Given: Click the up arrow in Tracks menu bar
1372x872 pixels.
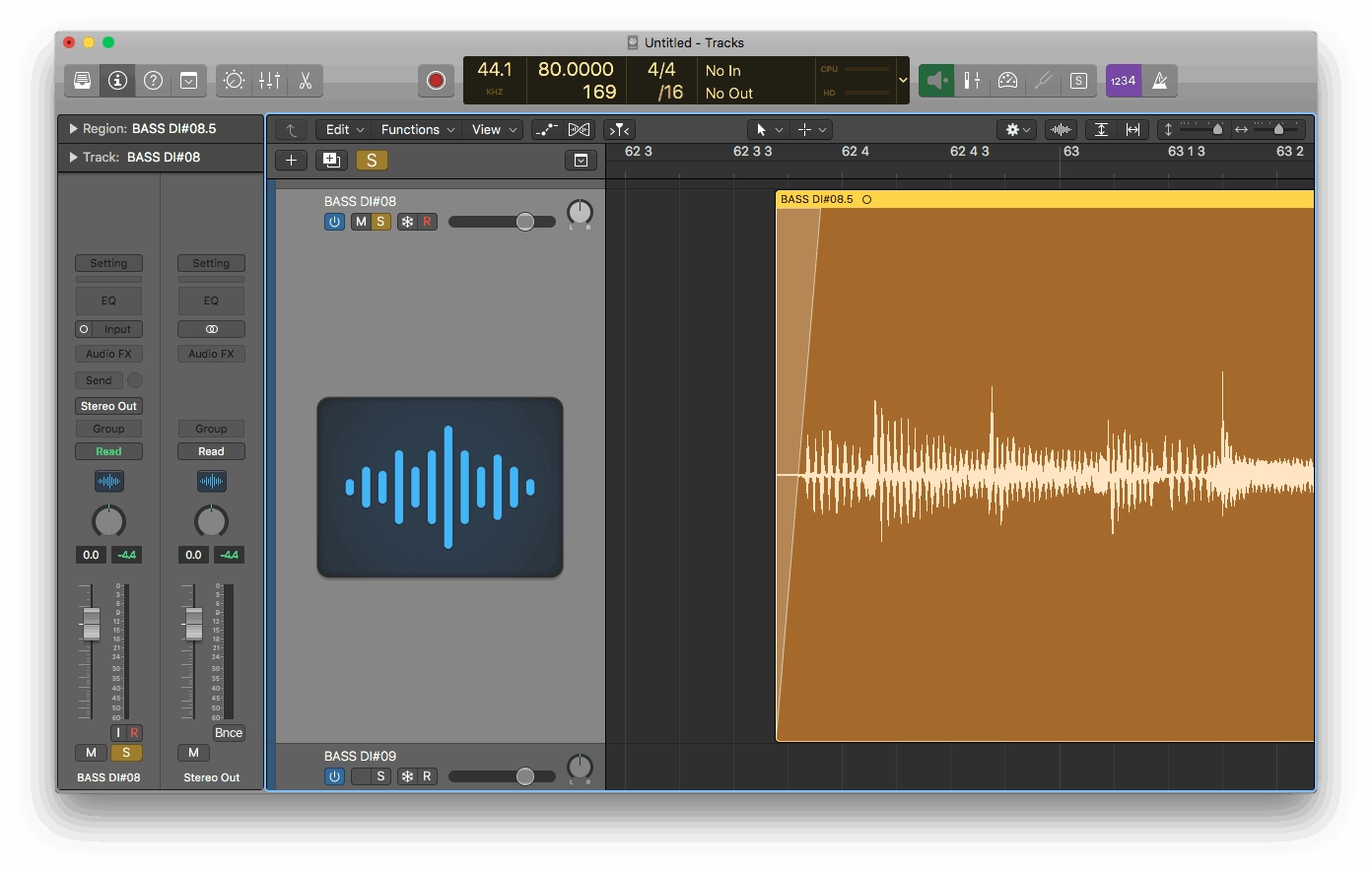Looking at the screenshot, I should point(291,130).
